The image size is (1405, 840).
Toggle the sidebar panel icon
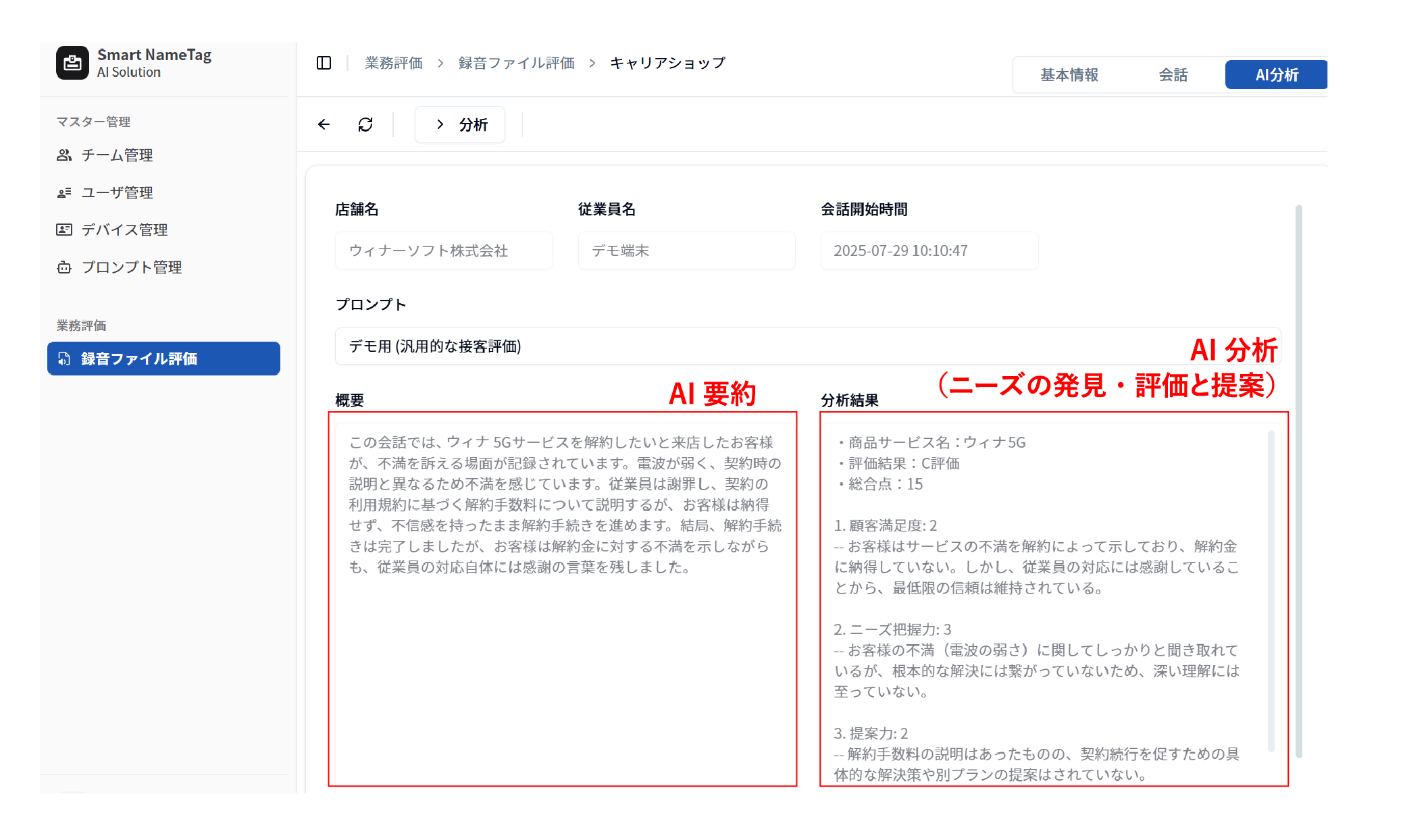[x=324, y=63]
